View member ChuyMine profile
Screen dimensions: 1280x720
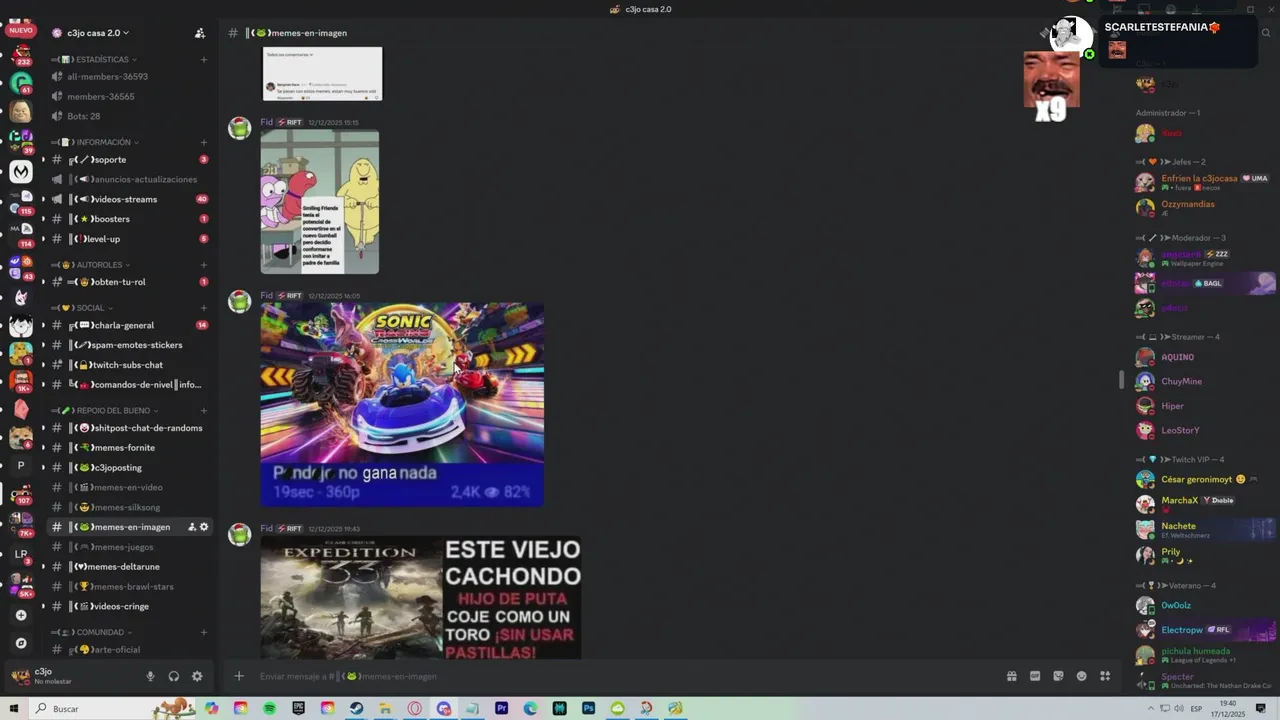1205,381
